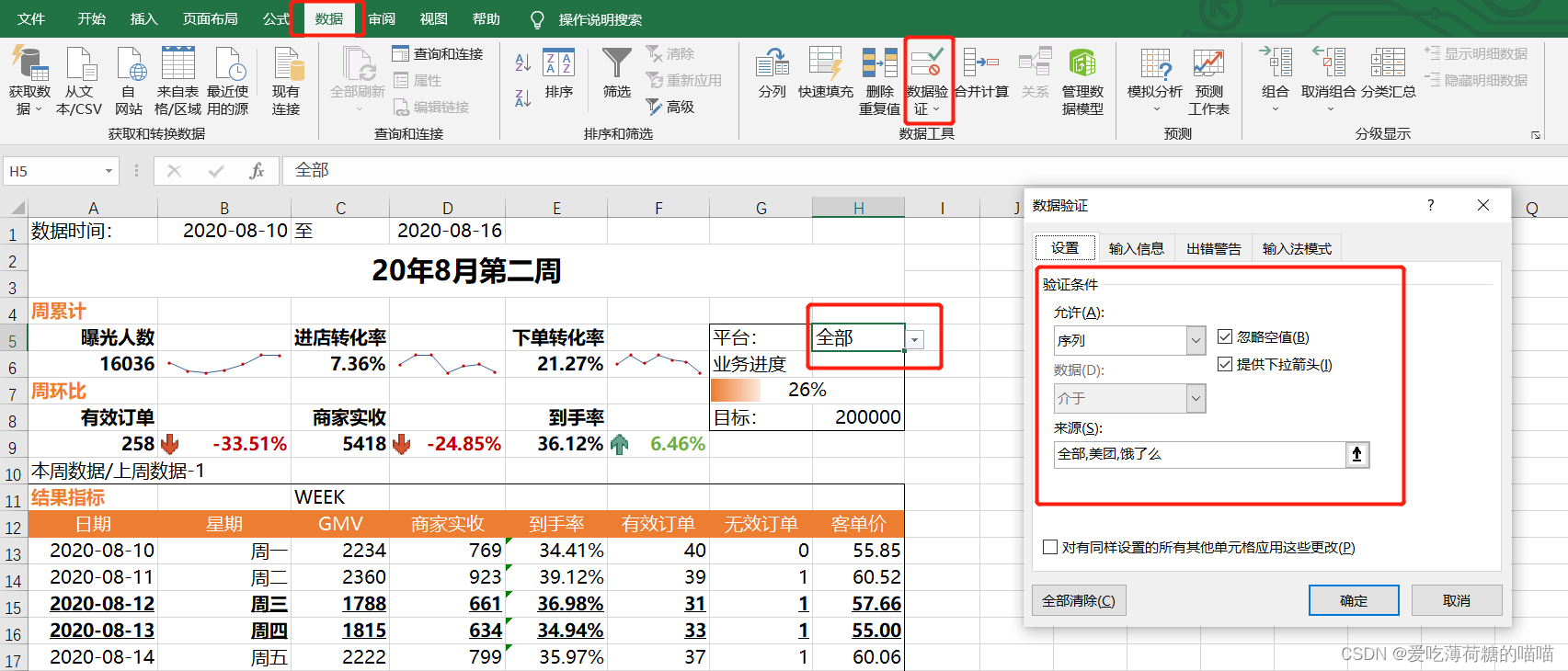
Task: Click 全部清除 button
Action: [1079, 600]
